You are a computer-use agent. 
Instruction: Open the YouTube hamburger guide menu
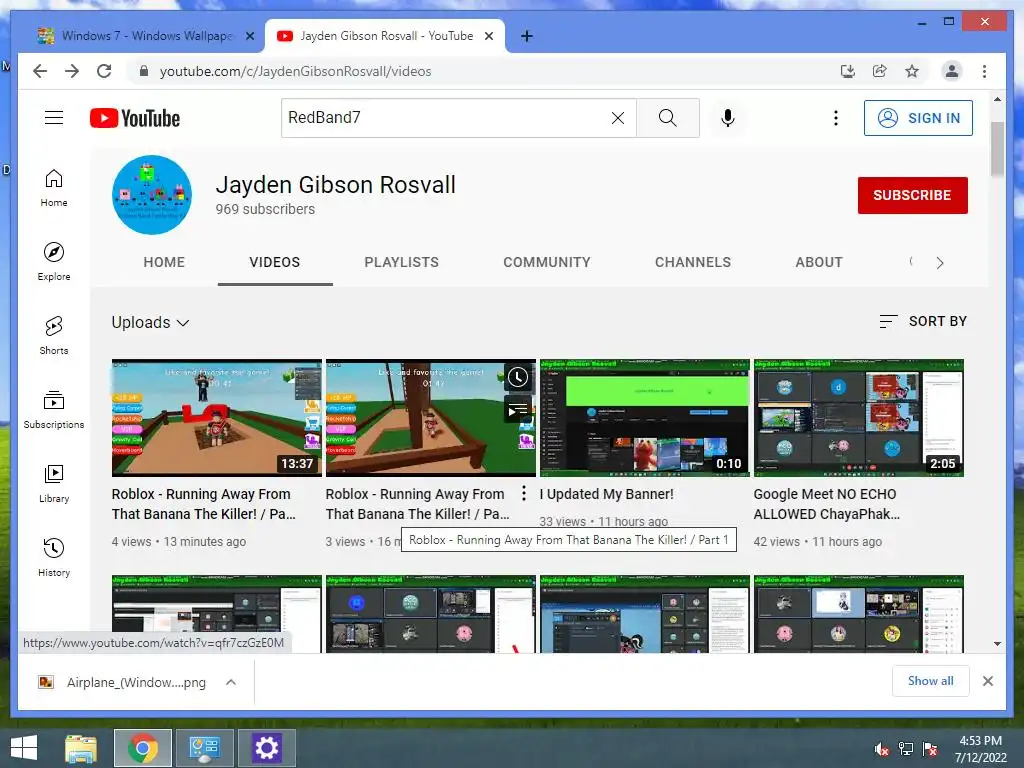[x=54, y=118]
